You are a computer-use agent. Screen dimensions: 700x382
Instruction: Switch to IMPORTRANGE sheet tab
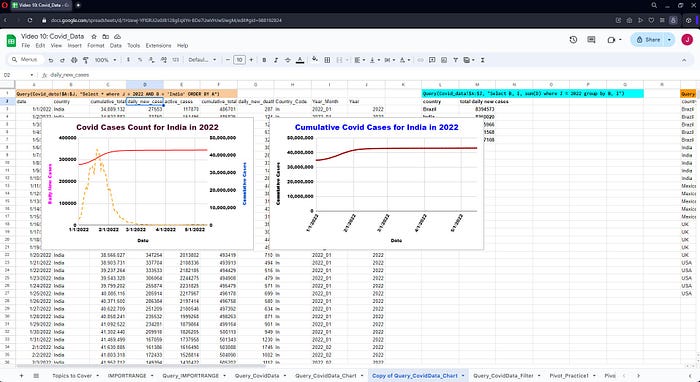[x=127, y=376]
